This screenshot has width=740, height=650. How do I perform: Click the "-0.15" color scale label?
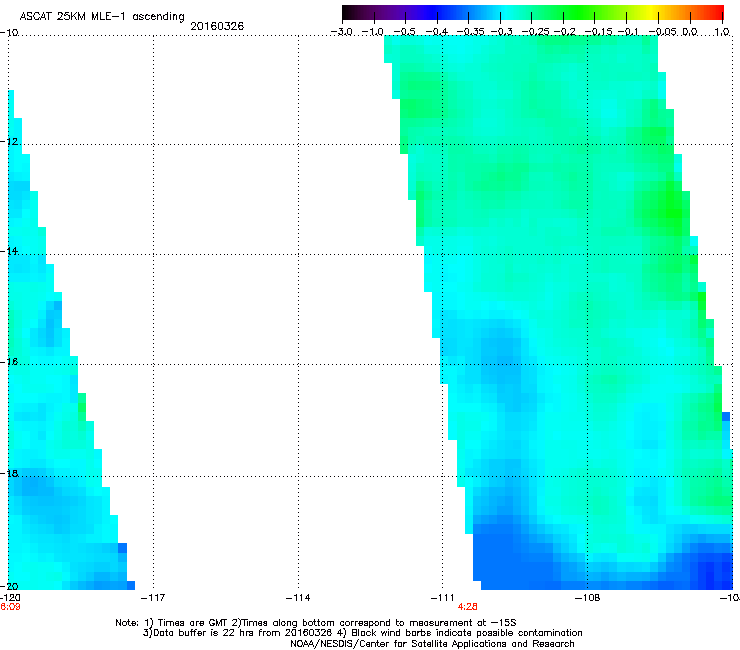click(598, 32)
